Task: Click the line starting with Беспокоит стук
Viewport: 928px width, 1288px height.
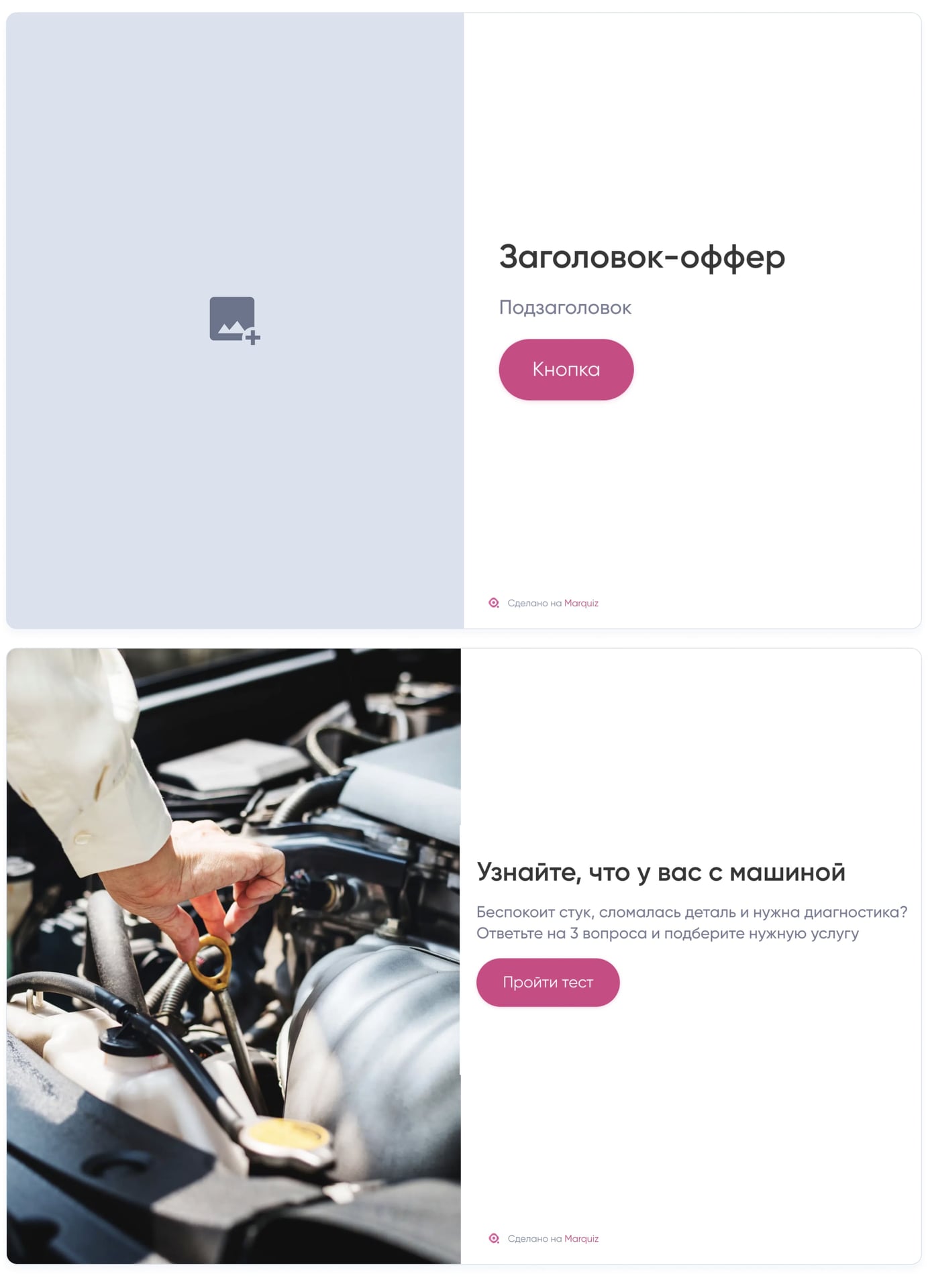Action: [x=692, y=912]
